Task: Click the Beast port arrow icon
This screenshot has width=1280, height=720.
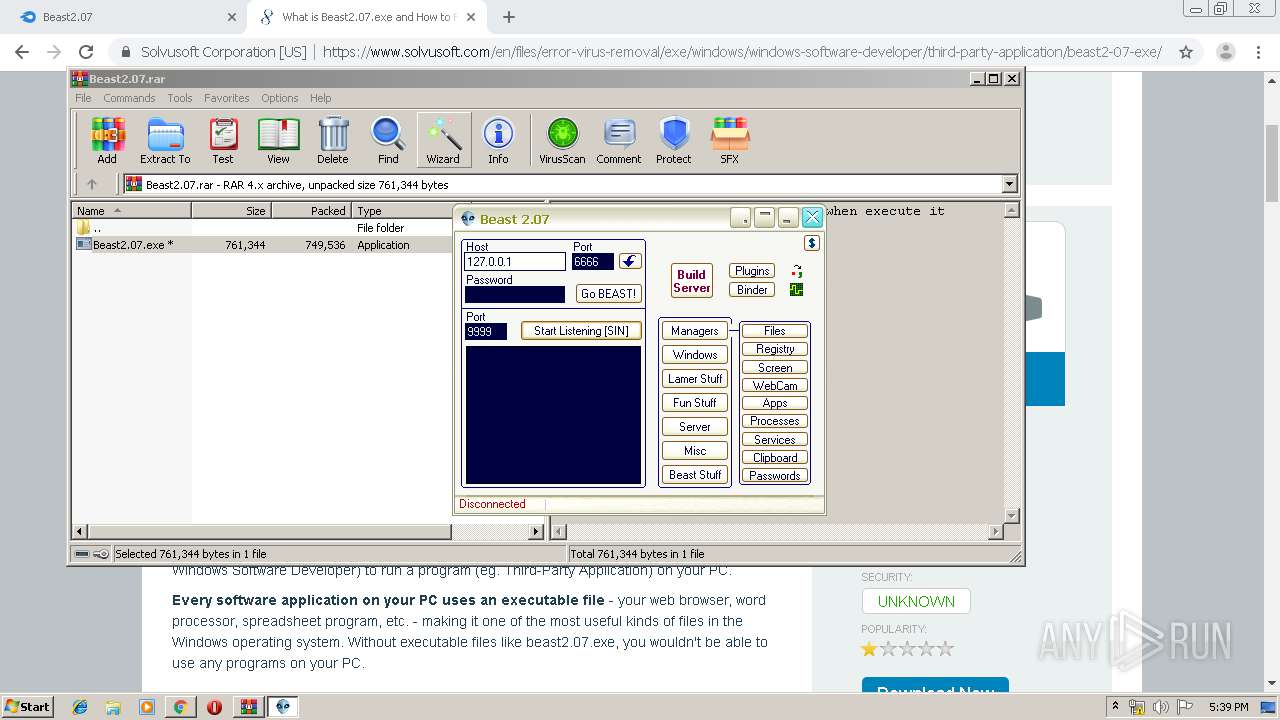Action: point(630,261)
